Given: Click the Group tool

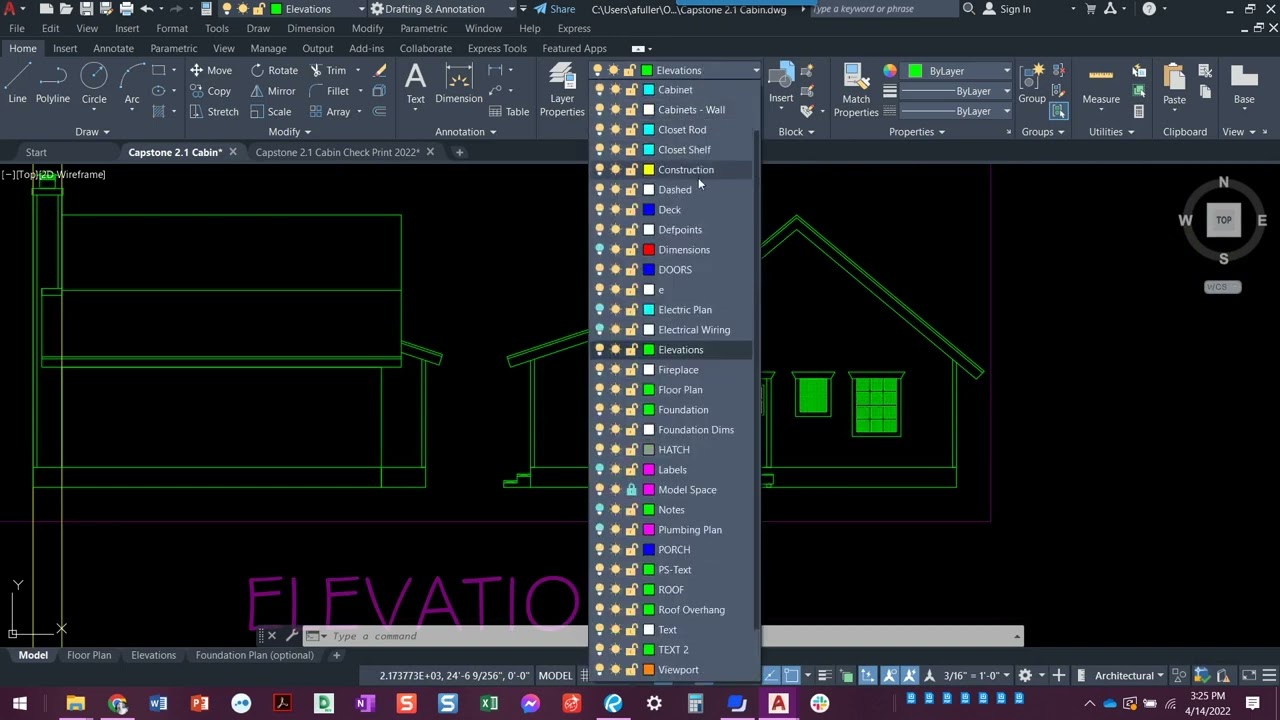Looking at the screenshot, I should [1032, 84].
